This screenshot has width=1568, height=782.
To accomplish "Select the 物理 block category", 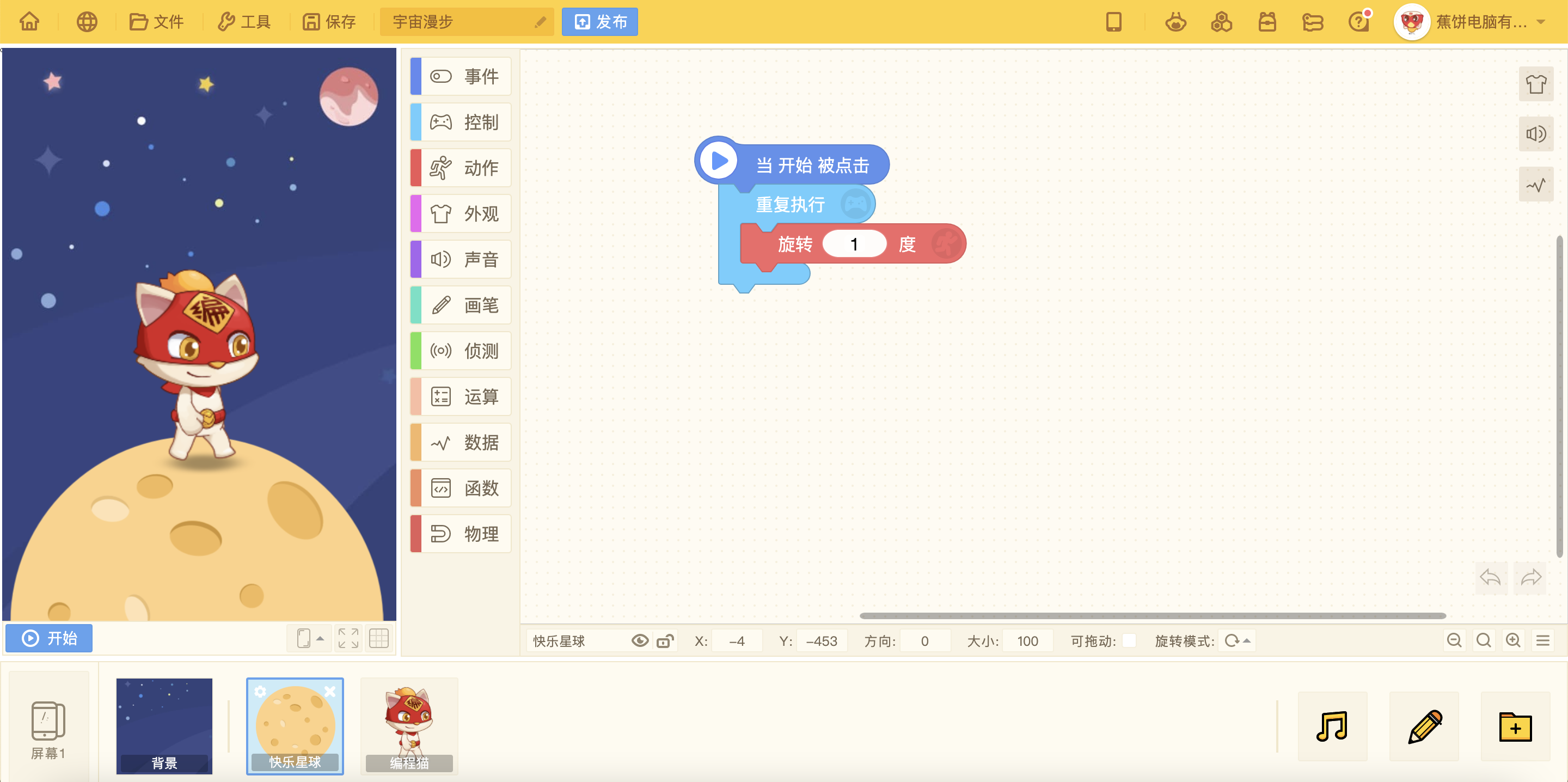I will click(x=461, y=533).
